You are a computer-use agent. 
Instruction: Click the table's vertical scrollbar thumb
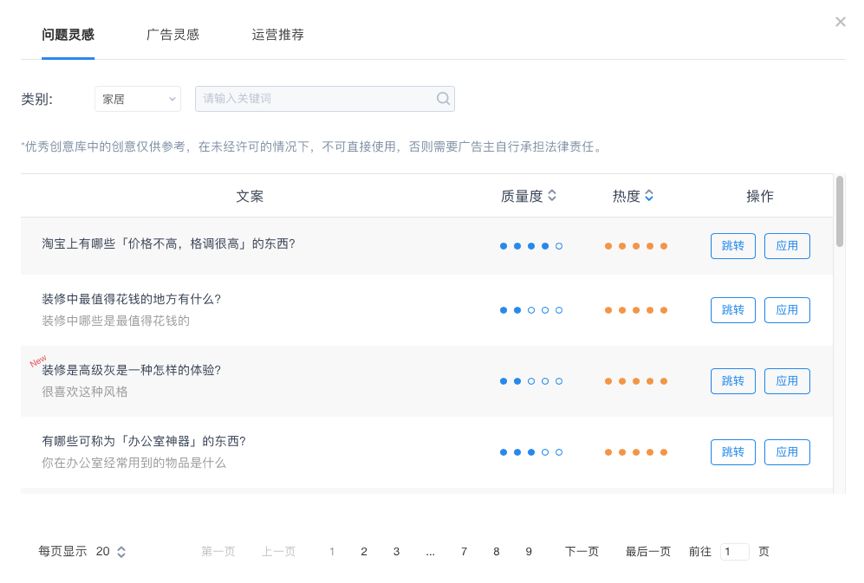[x=839, y=211]
